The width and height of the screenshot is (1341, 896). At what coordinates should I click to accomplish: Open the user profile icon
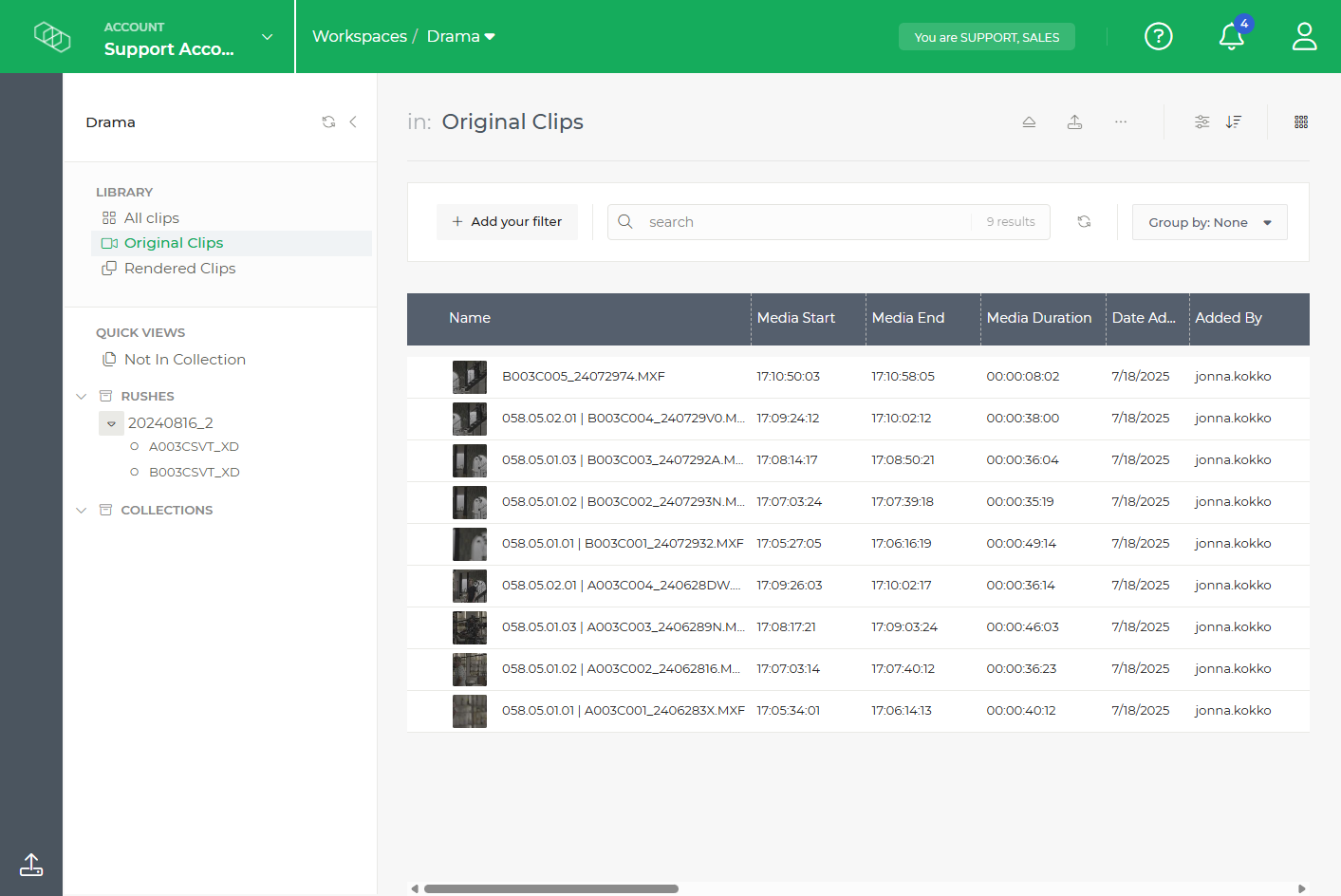pos(1304,36)
